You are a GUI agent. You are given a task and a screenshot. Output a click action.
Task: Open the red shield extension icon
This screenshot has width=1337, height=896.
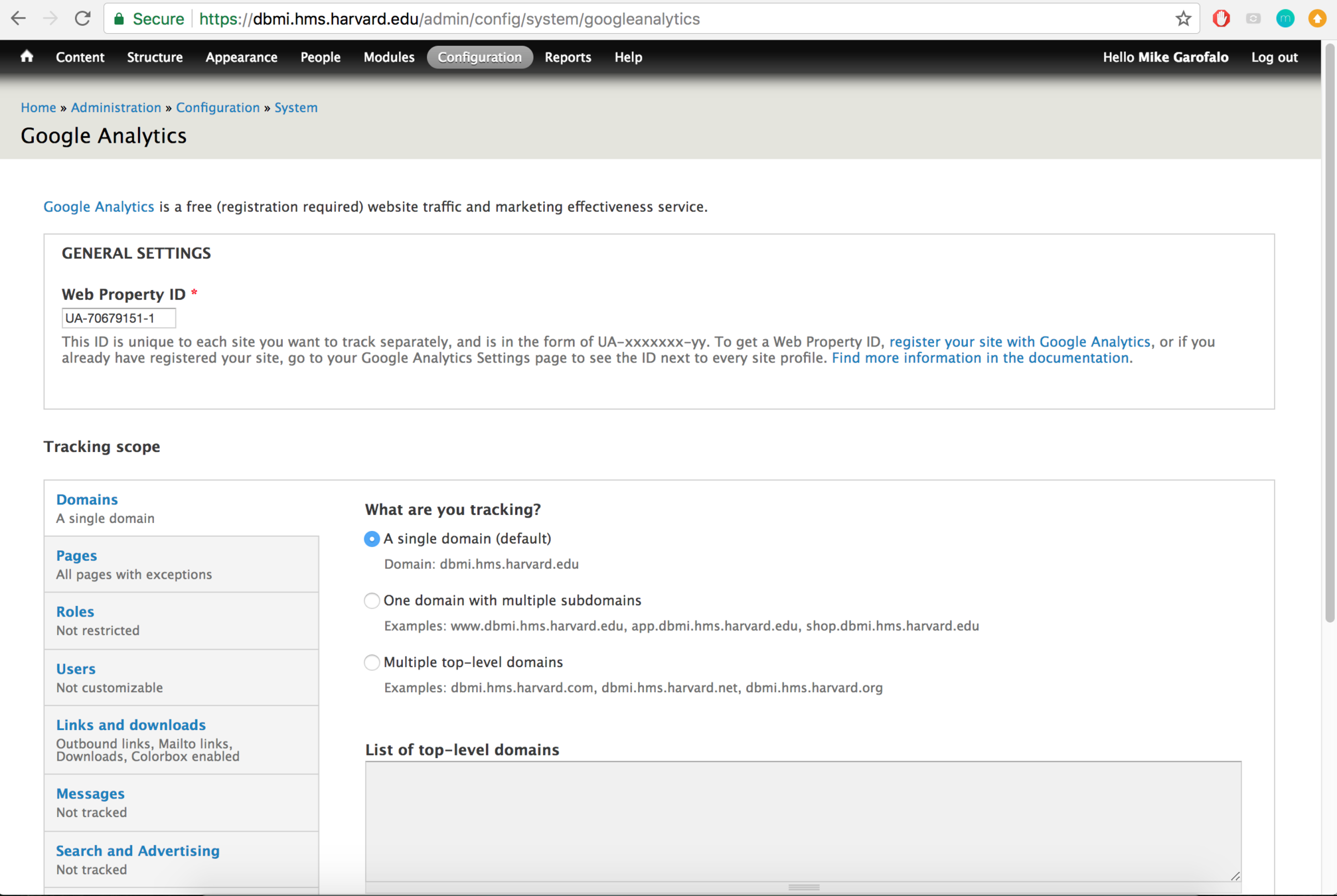tap(1221, 19)
